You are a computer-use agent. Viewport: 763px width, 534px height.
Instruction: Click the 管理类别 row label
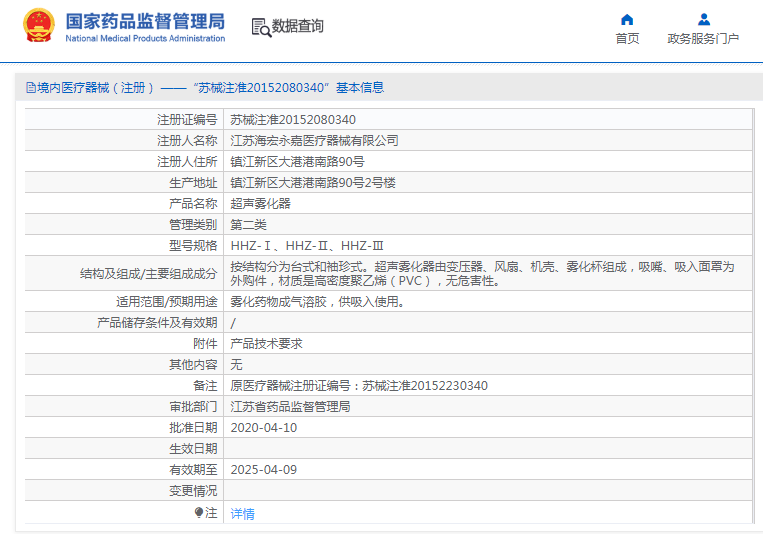[x=193, y=224]
